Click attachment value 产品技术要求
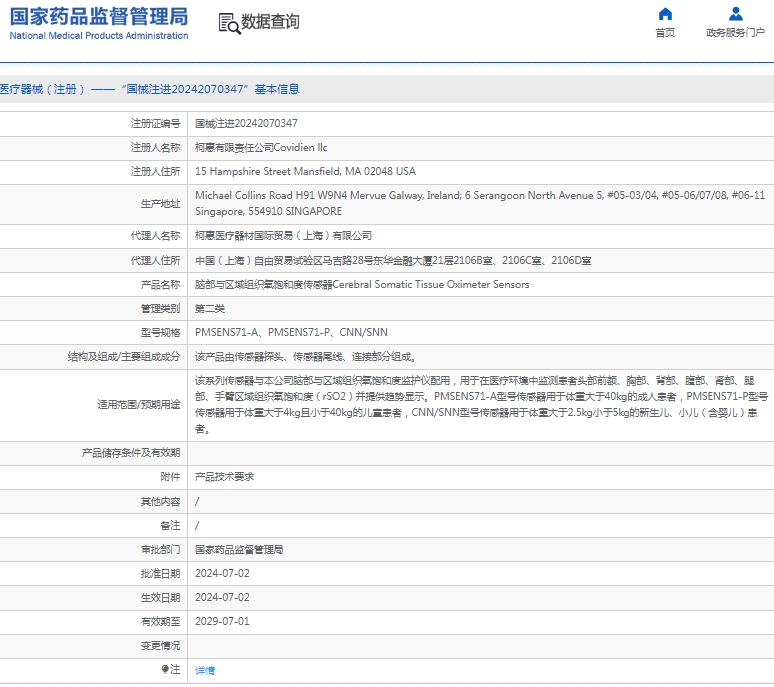774x687 pixels. click(225, 477)
